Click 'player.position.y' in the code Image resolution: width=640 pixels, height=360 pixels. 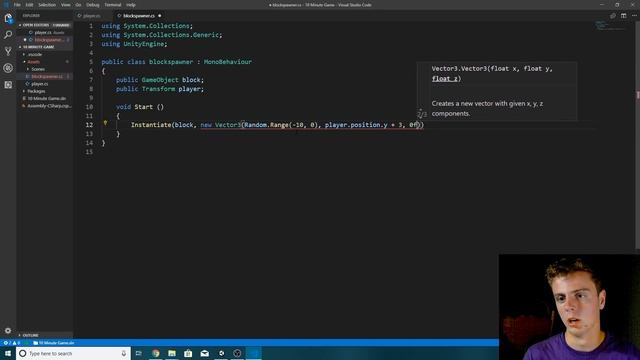(x=356, y=125)
